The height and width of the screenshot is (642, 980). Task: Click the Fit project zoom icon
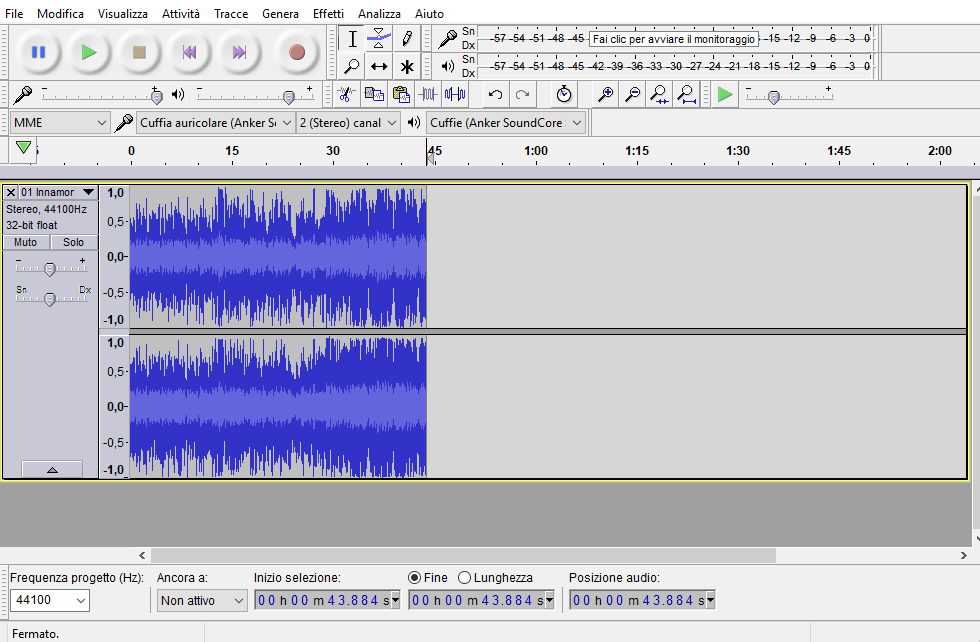tap(687, 94)
